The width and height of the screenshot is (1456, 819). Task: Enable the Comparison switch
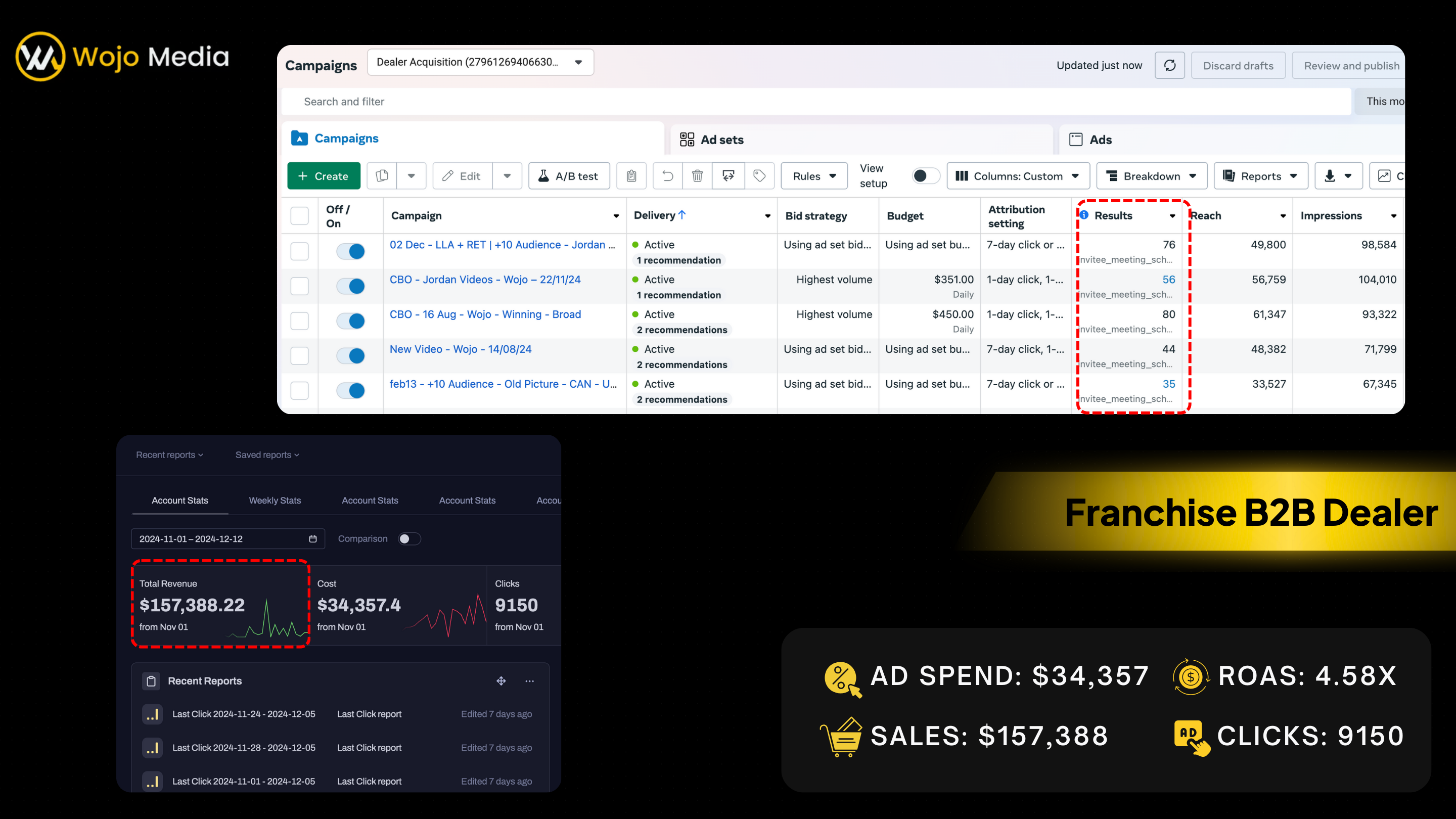click(408, 538)
